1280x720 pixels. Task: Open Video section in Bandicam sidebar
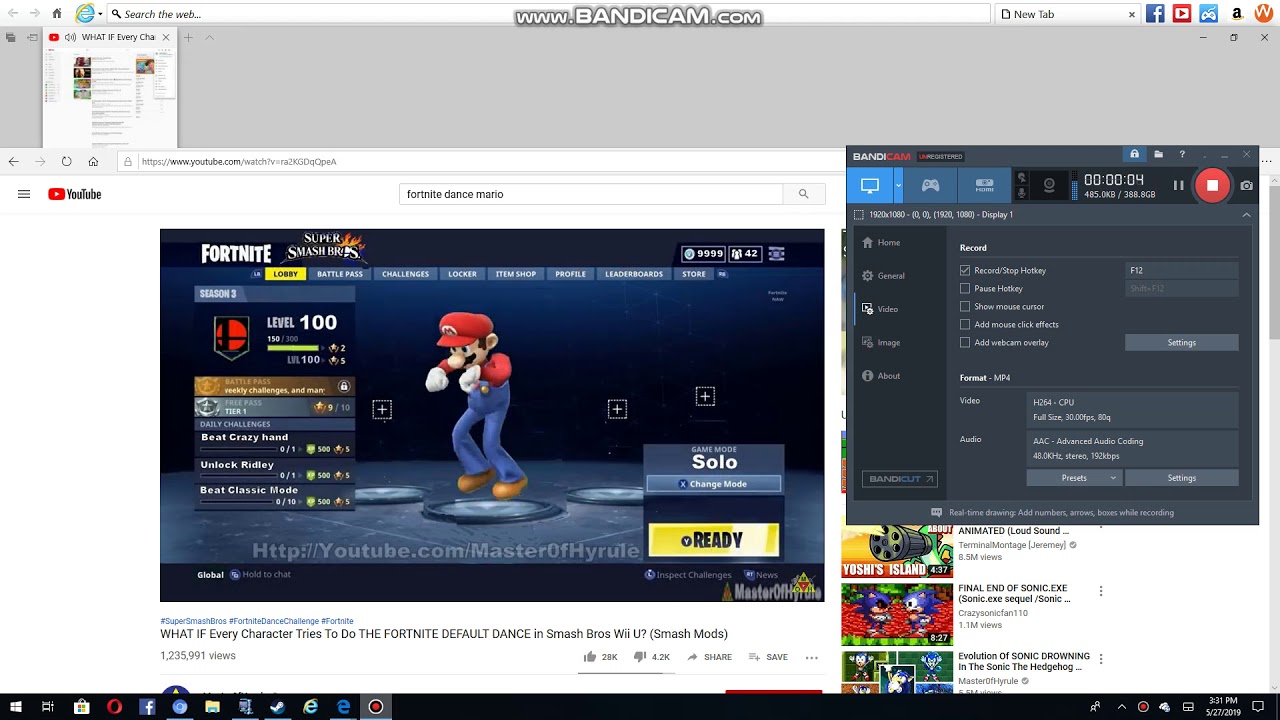click(880, 309)
